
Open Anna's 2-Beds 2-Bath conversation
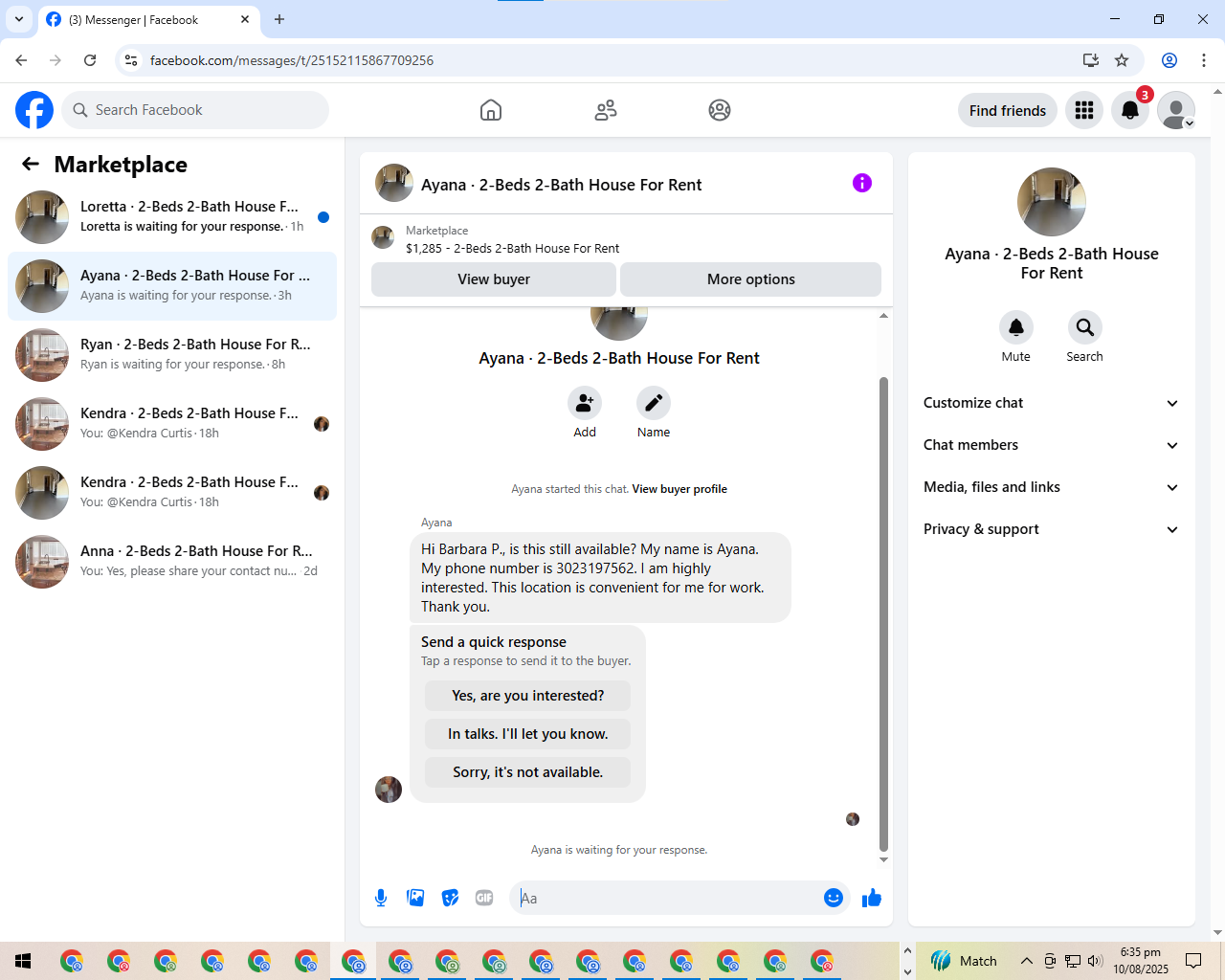[x=172, y=562]
